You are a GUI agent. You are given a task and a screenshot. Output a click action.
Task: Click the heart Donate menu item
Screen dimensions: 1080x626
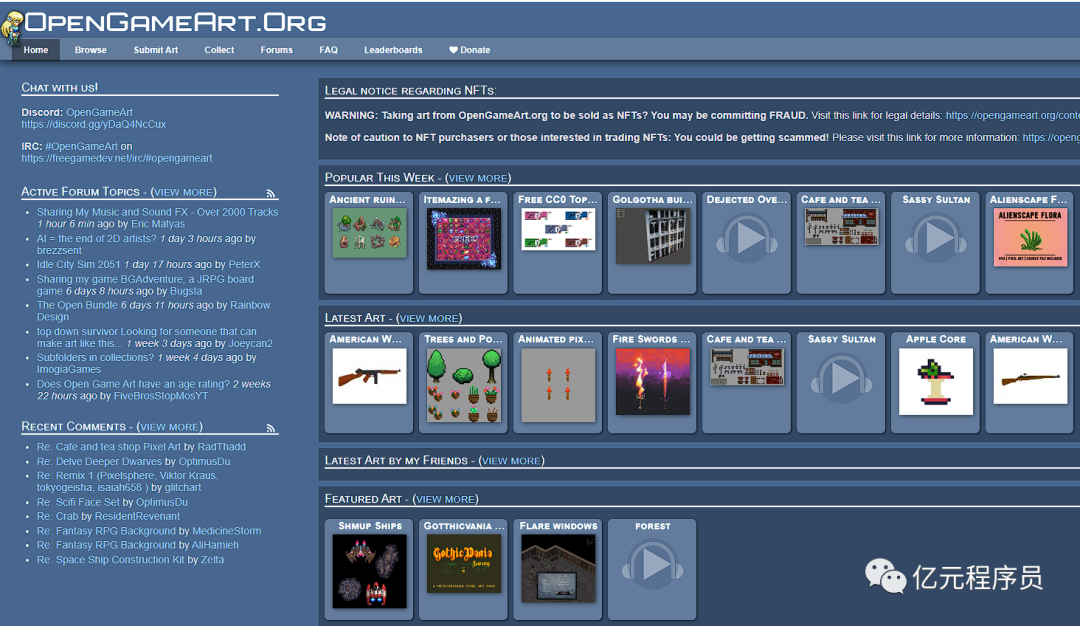click(x=470, y=50)
